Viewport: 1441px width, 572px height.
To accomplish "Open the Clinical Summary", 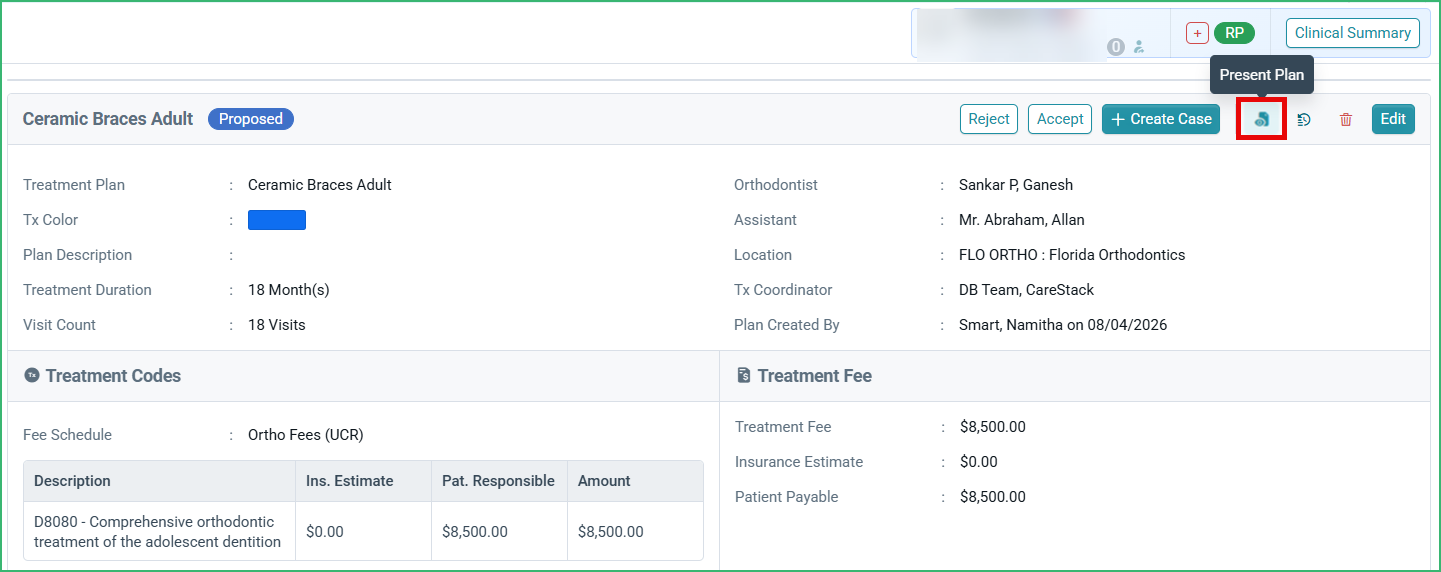I will coord(1353,33).
